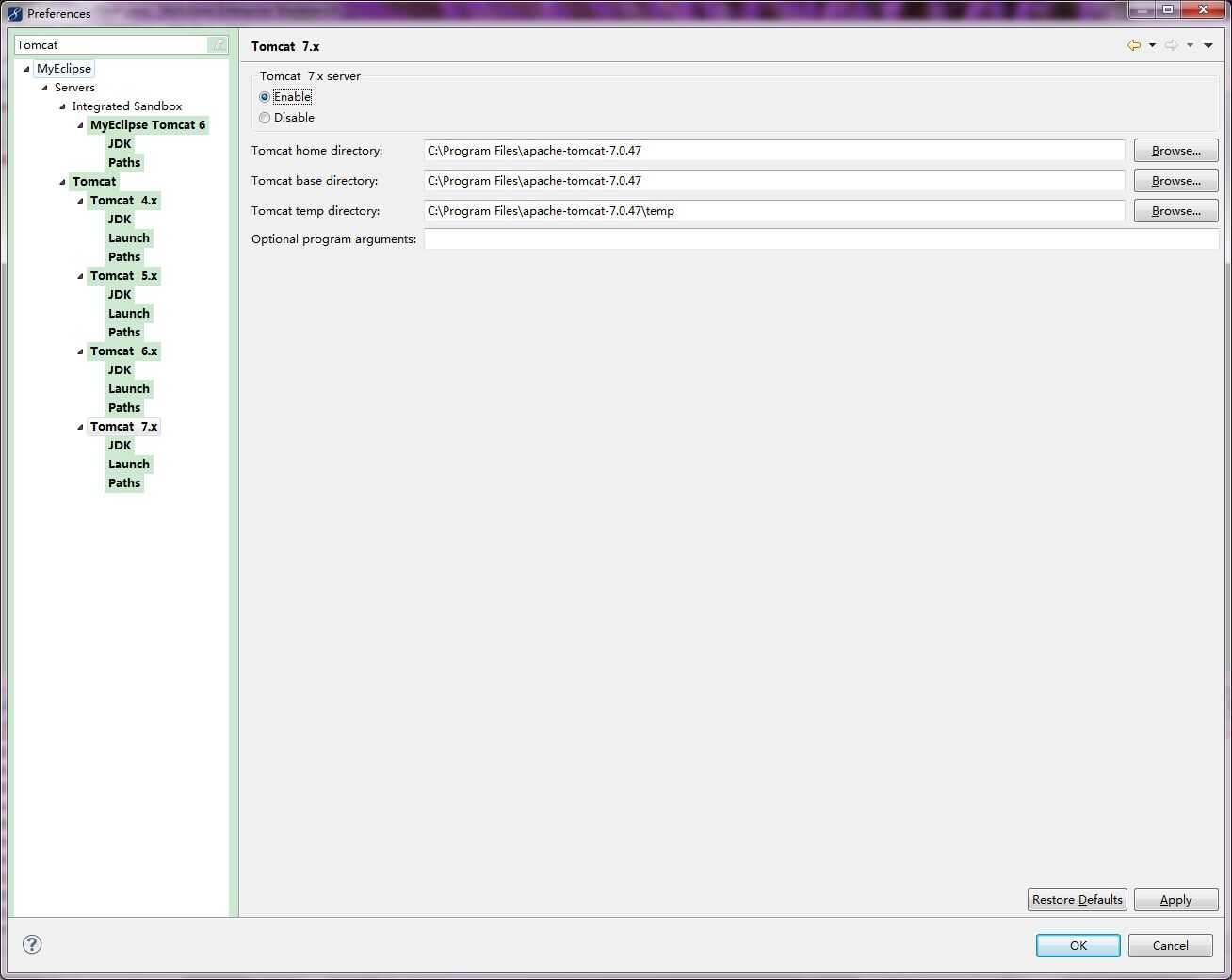Click the Preferences window title icon
The width and height of the screenshot is (1232, 980).
pyautogui.click(x=15, y=13)
